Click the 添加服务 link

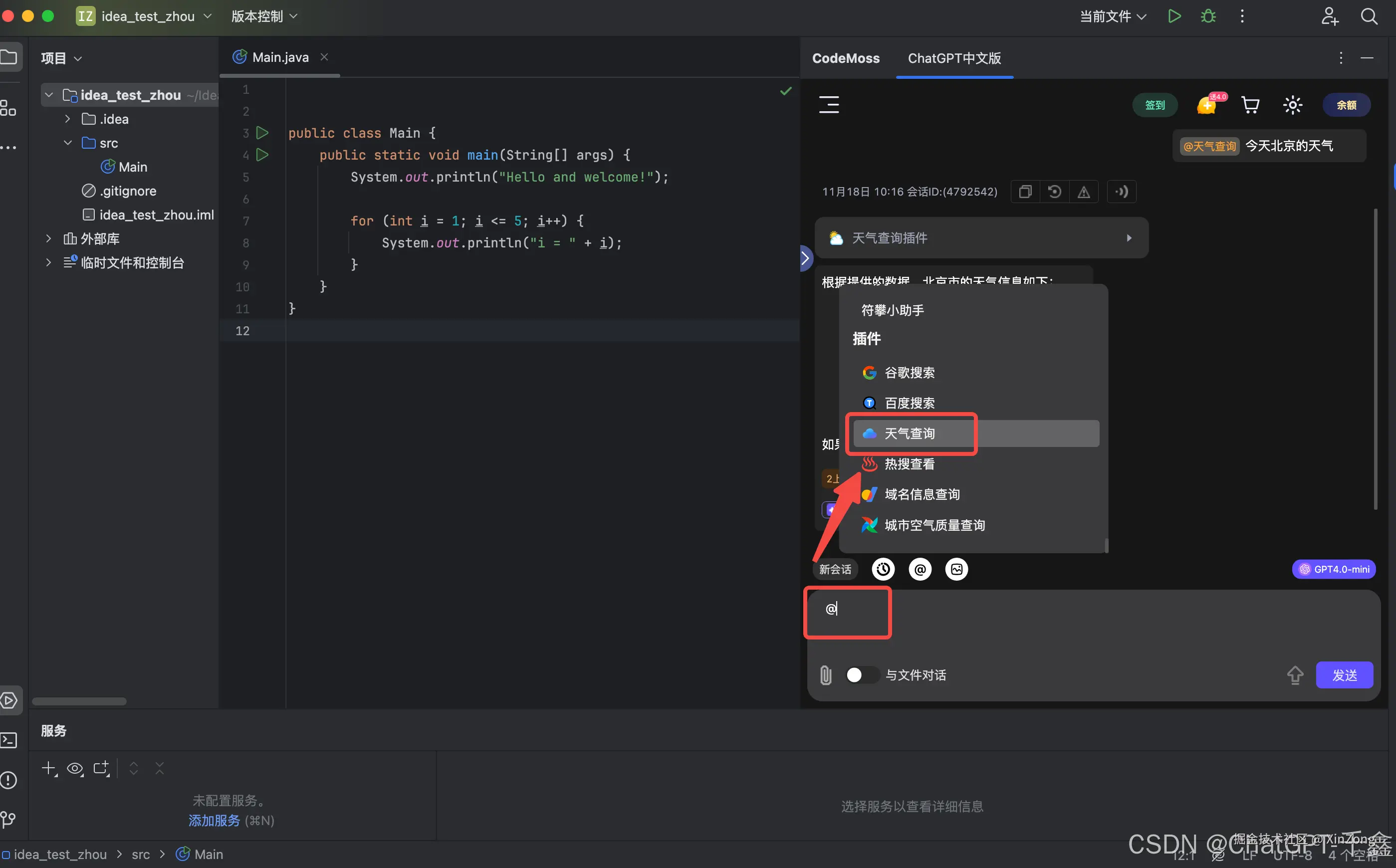pyautogui.click(x=214, y=820)
